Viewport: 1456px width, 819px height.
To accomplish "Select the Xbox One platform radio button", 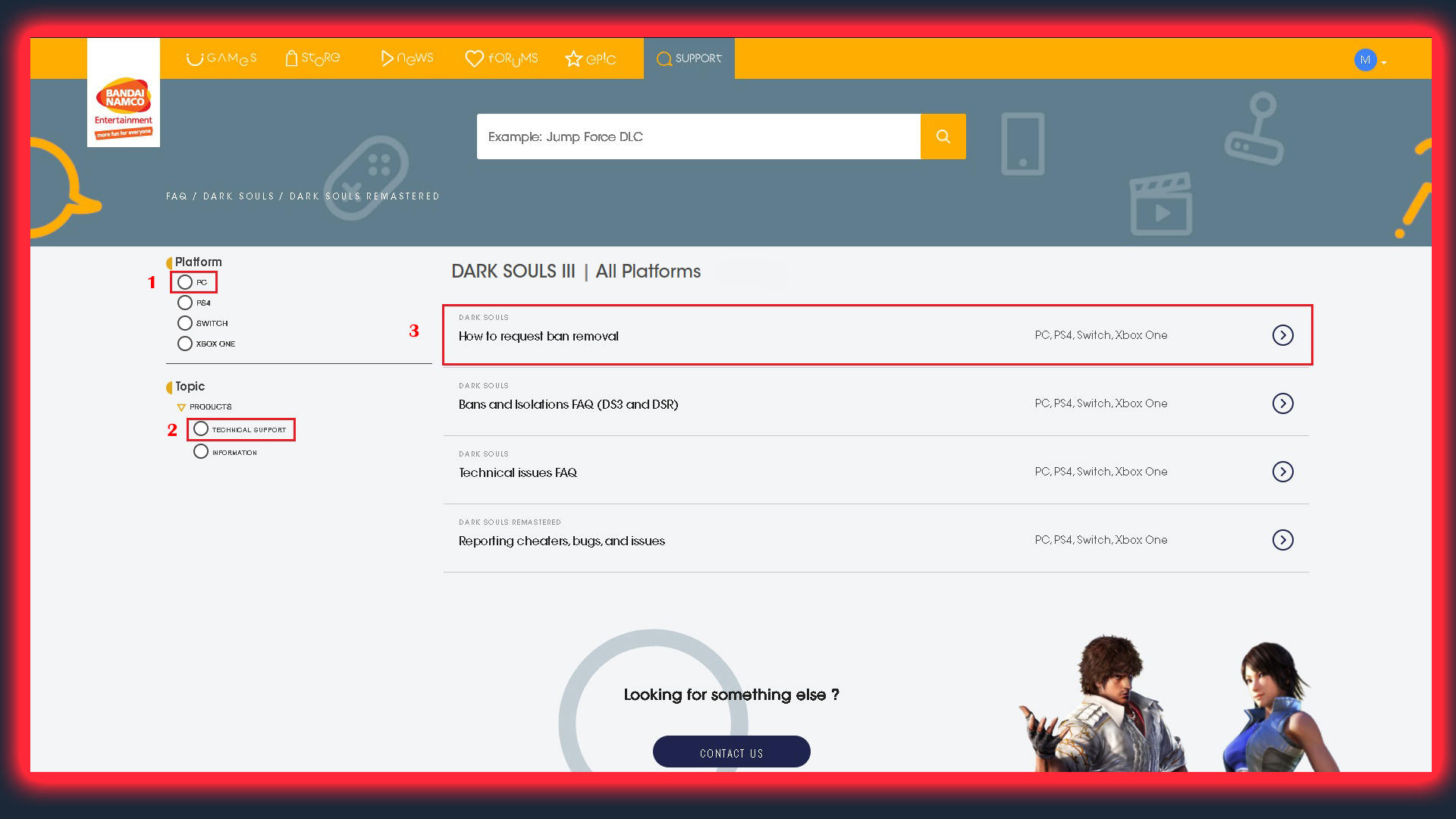I will [x=185, y=344].
